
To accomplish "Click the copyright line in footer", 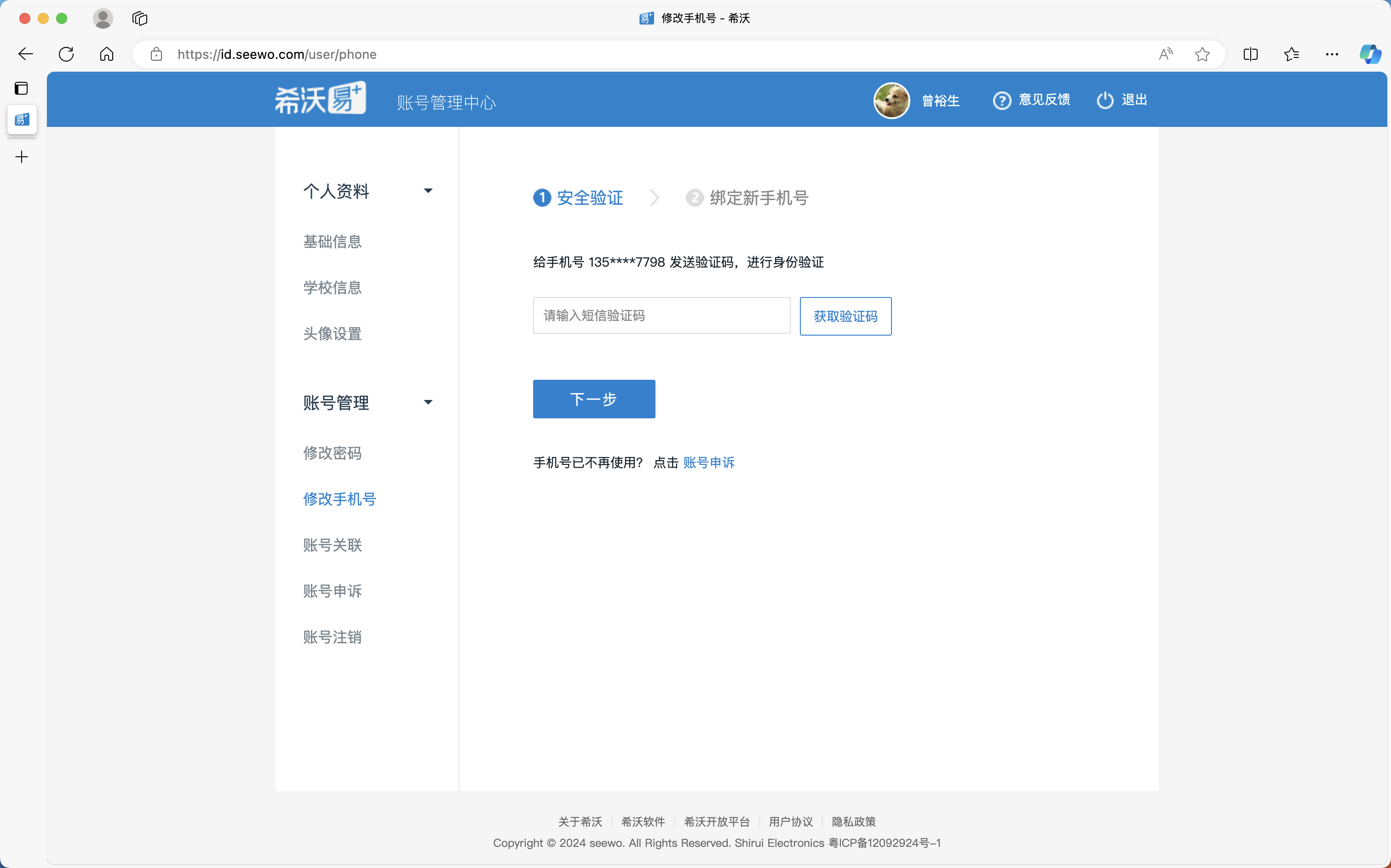I will [717, 843].
